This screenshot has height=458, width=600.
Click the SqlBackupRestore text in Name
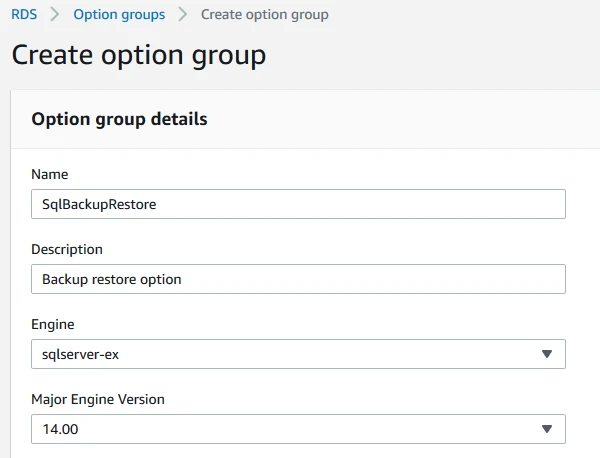99,204
